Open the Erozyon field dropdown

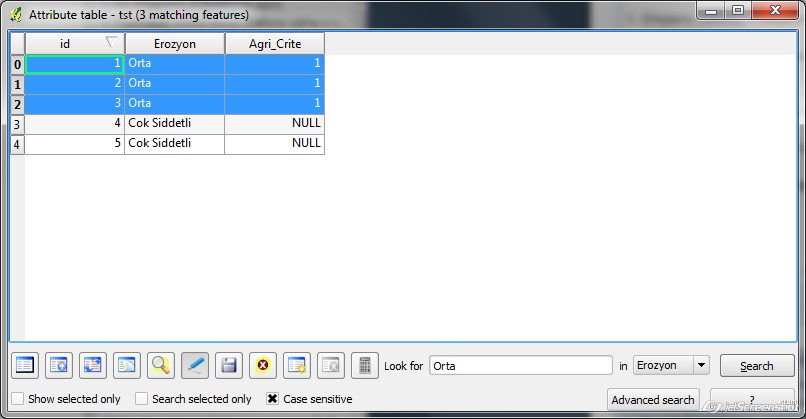671,365
